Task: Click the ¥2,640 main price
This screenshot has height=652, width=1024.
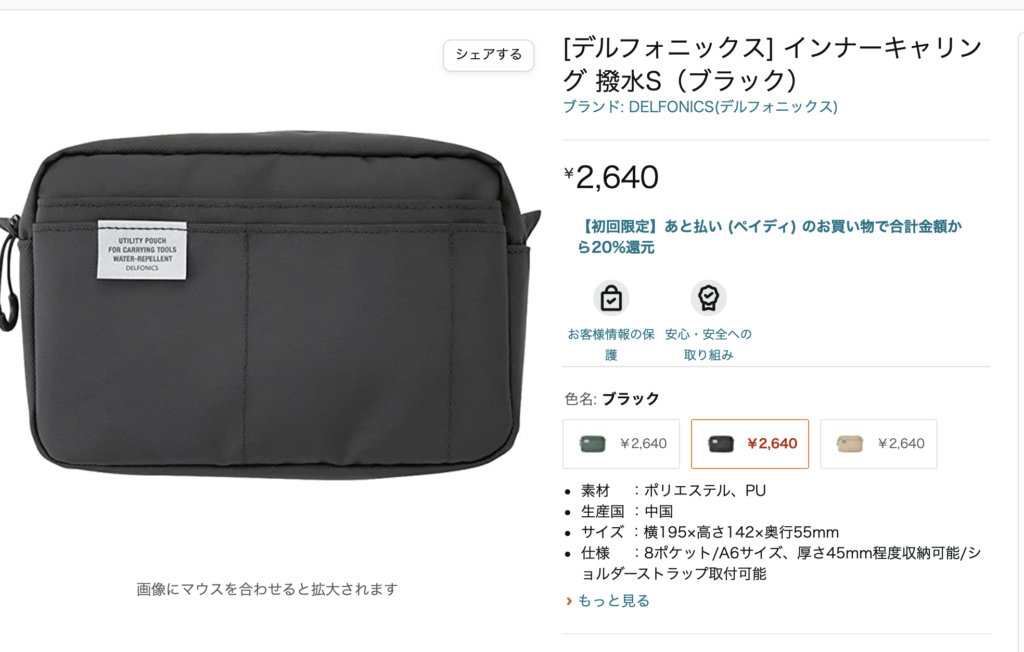Action: tap(611, 177)
